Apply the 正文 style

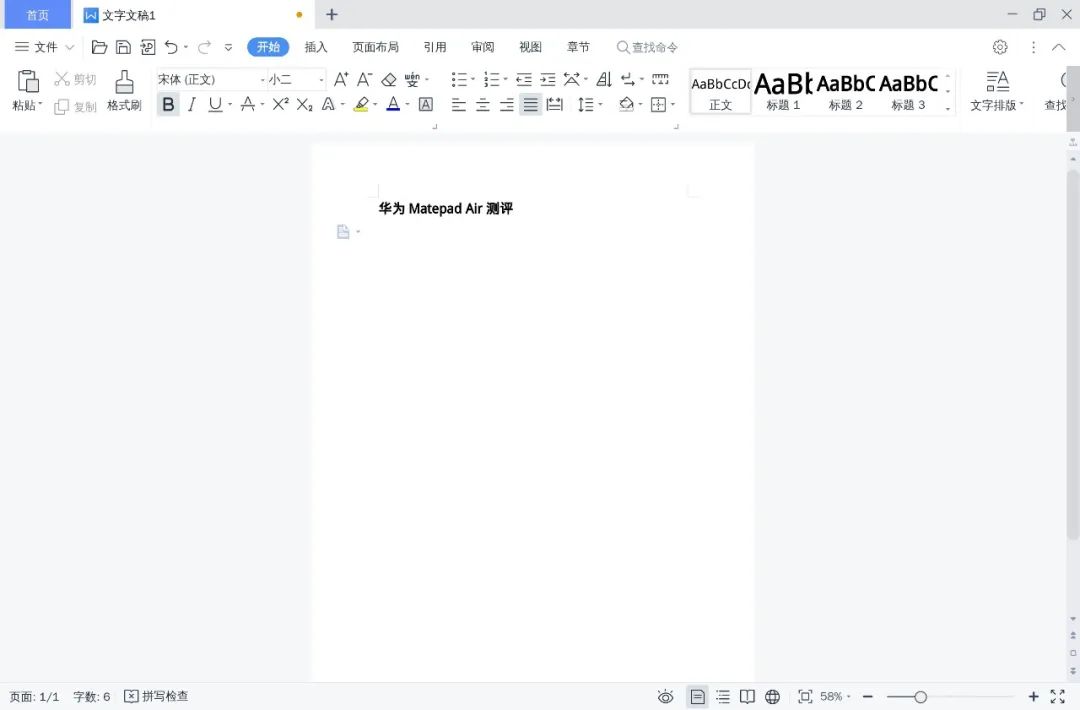[720, 92]
